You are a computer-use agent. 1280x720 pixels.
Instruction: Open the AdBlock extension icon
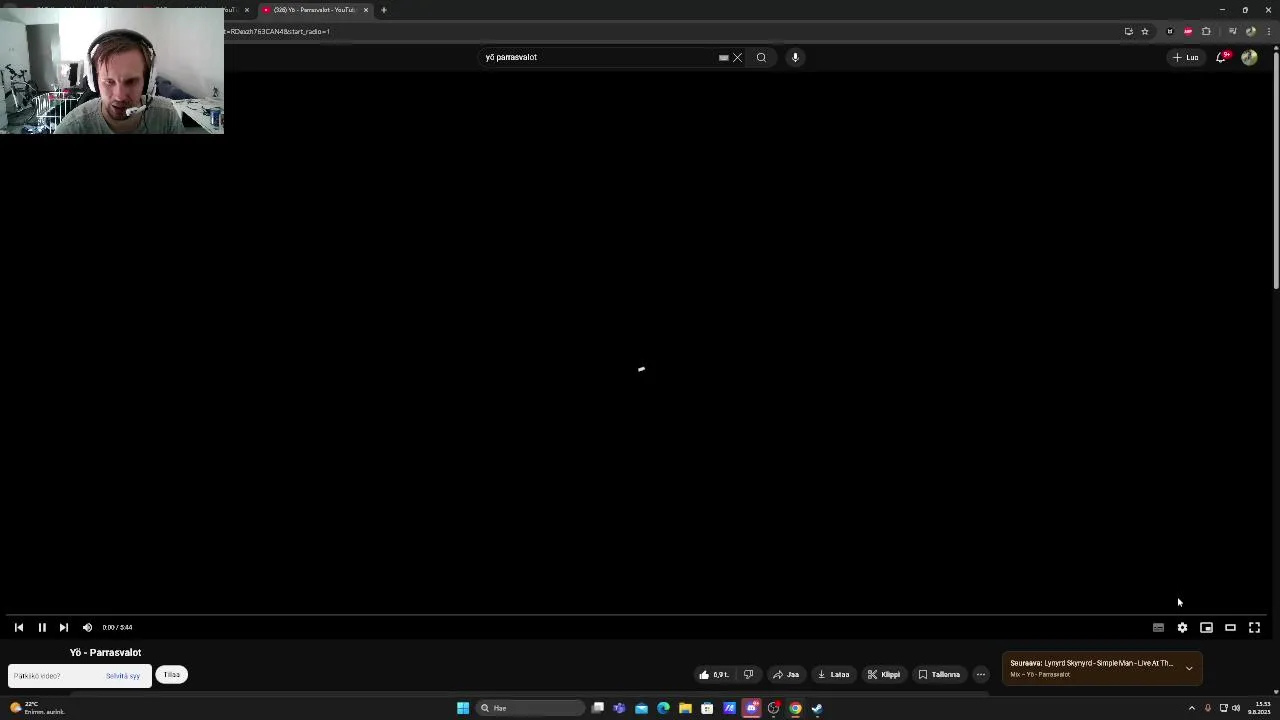pos(1188,31)
